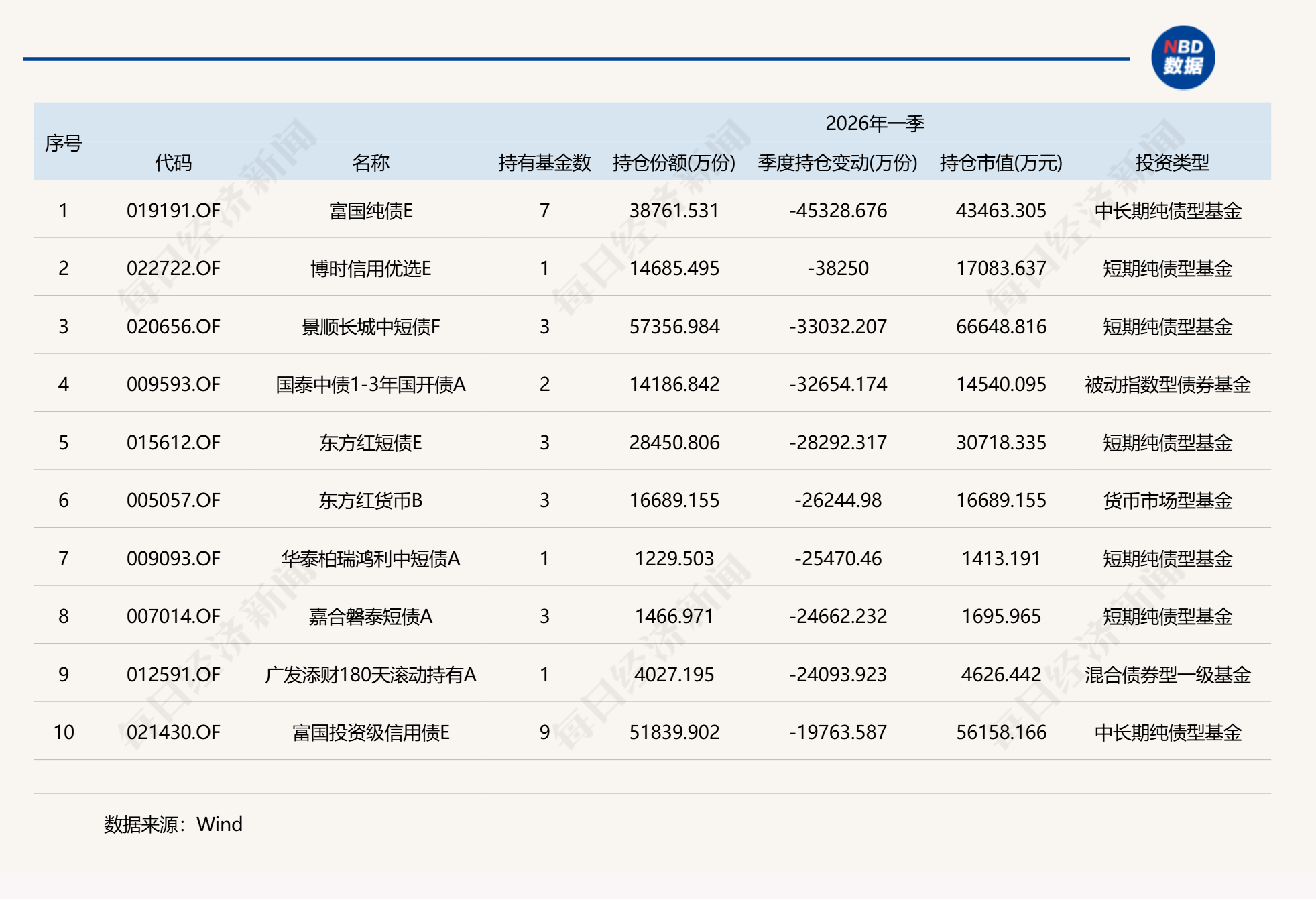Click the 投资类型 column header
The height and width of the screenshot is (900, 1316).
tap(1173, 163)
